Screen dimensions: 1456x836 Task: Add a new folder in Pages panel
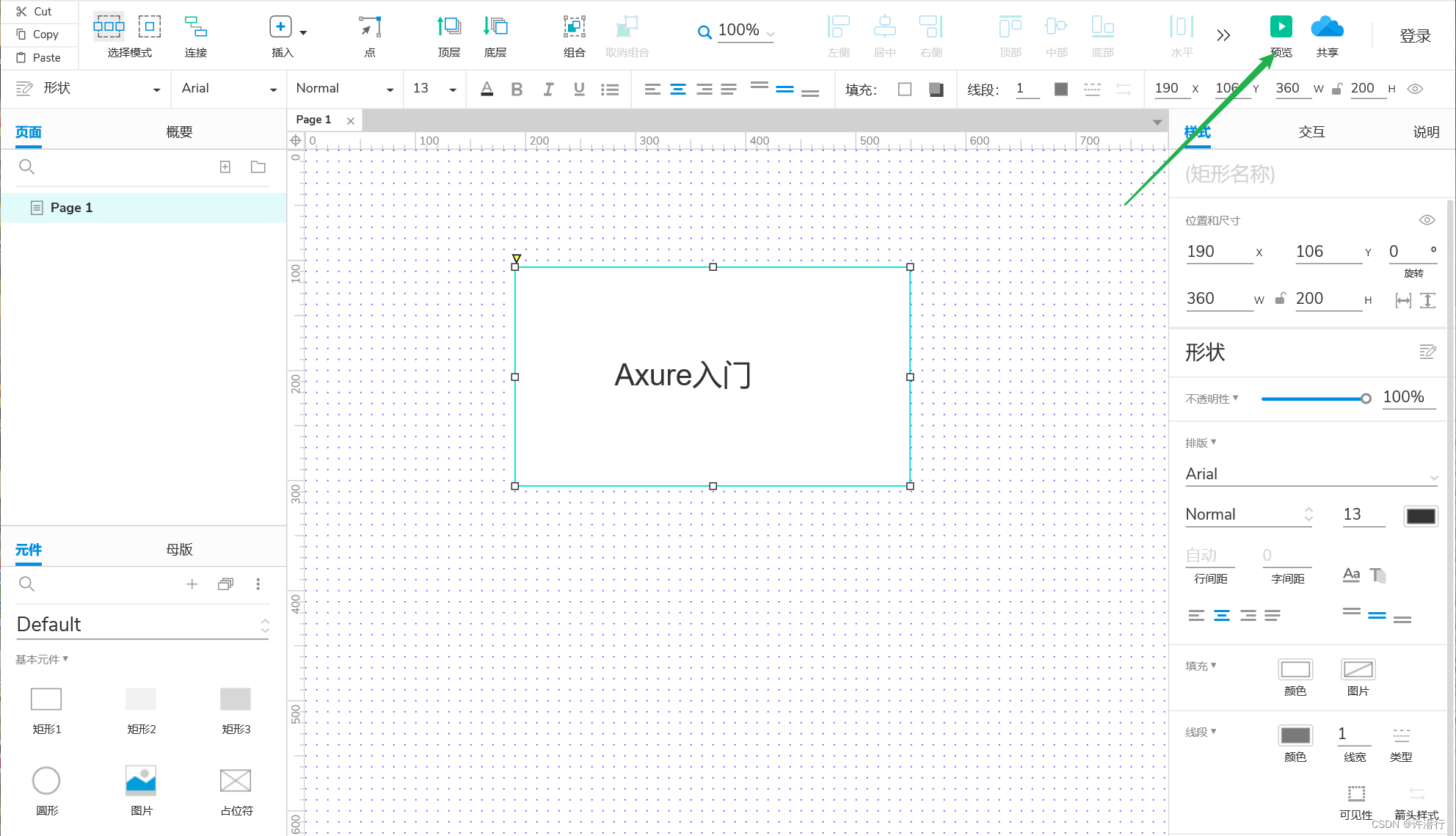258,167
